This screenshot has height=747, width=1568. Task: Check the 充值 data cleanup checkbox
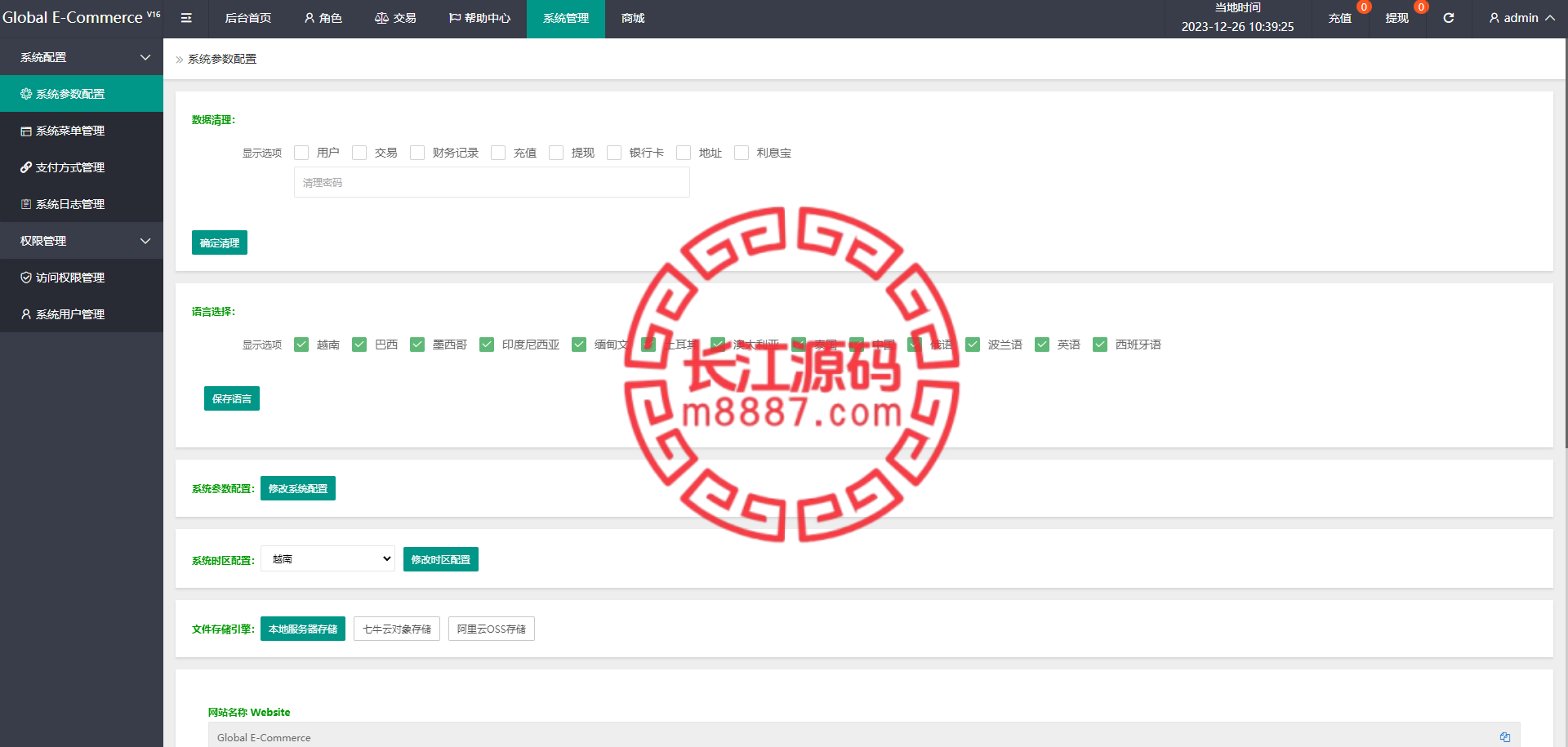tap(498, 153)
